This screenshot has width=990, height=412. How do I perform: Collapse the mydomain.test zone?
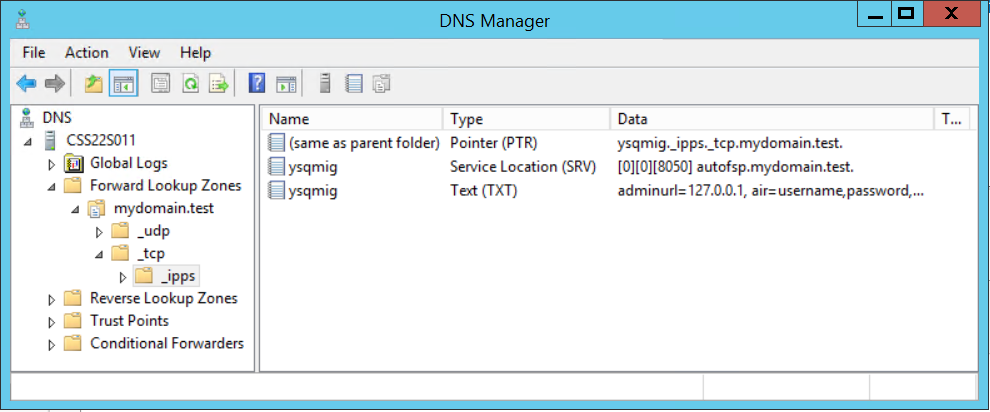(75, 209)
